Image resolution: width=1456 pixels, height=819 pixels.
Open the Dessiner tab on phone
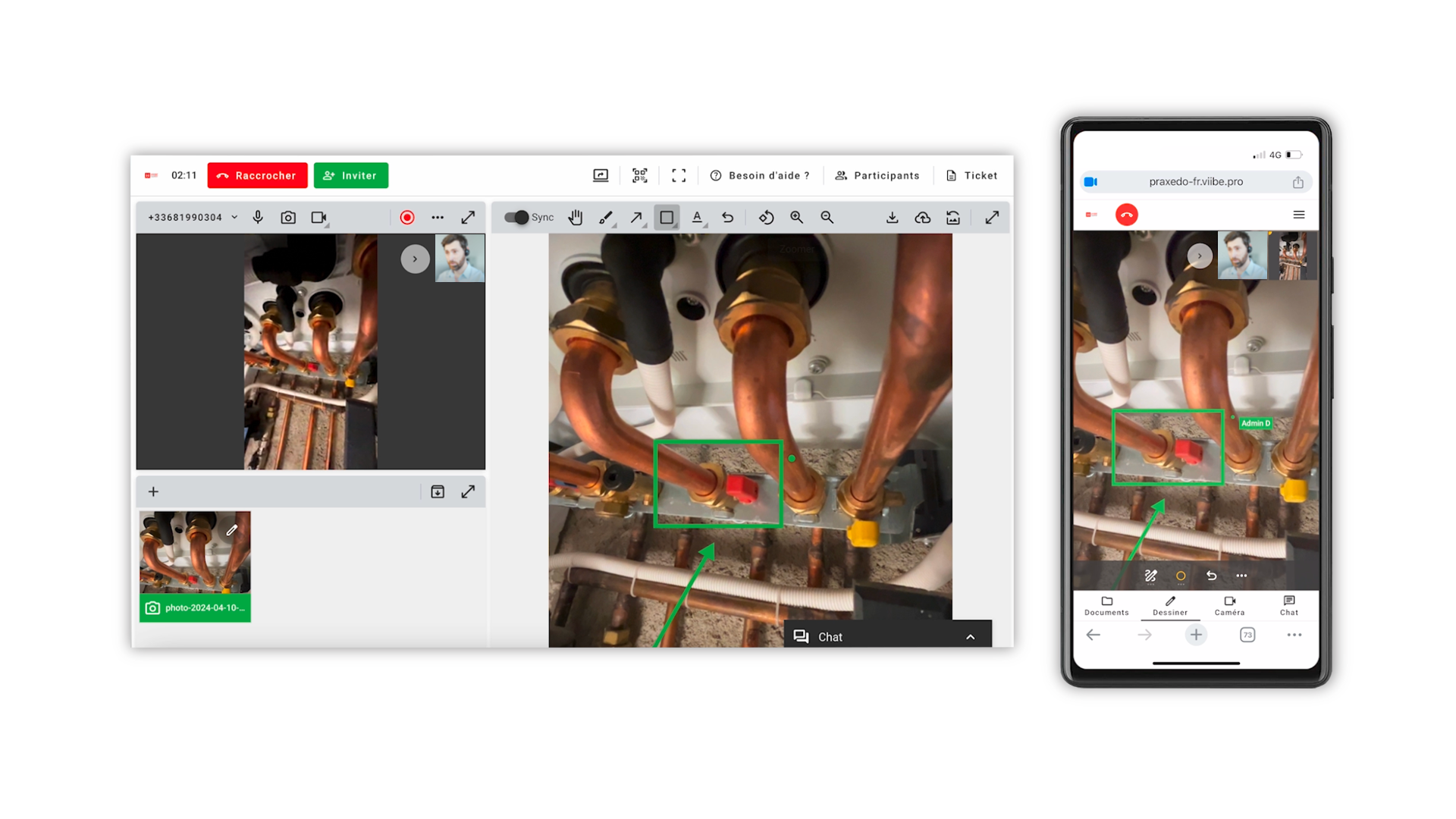pos(1170,605)
